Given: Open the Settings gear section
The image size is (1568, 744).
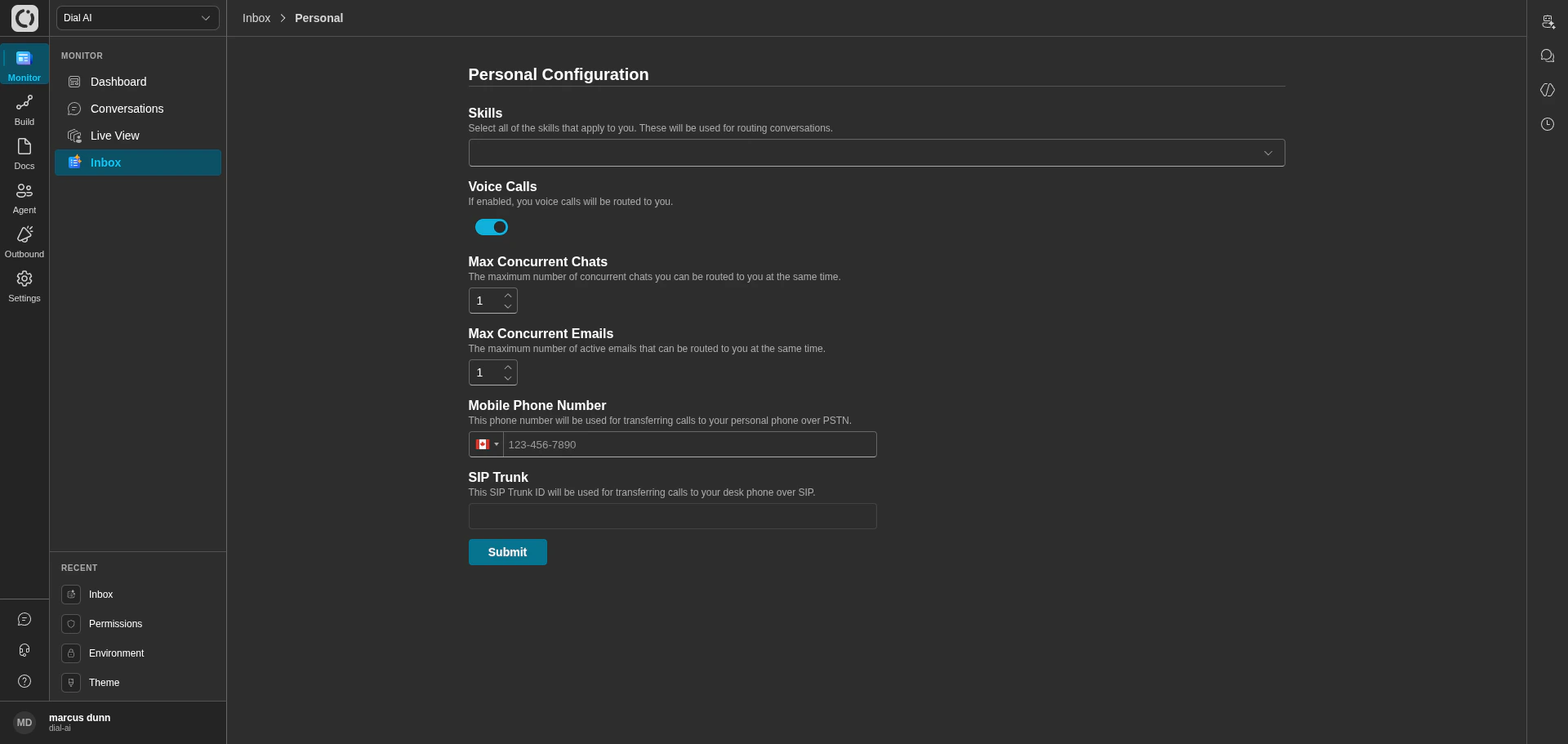Looking at the screenshot, I should pyautogui.click(x=24, y=286).
